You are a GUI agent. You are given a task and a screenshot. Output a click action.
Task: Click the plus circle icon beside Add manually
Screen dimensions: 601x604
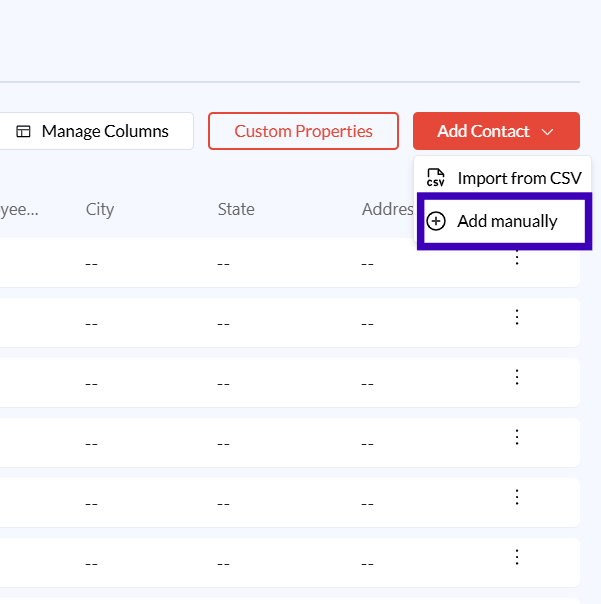pos(436,221)
